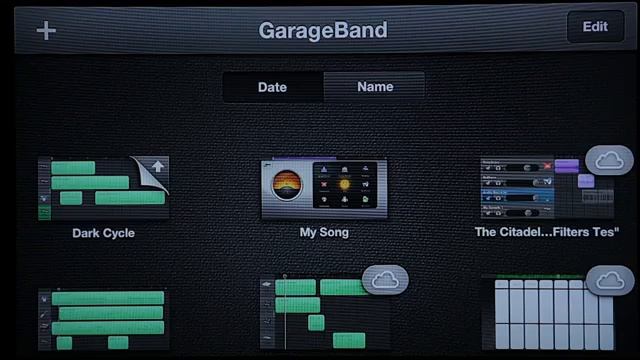Open the Dark Cycle song thumbnail
The height and width of the screenshot is (360, 640).
tap(103, 188)
